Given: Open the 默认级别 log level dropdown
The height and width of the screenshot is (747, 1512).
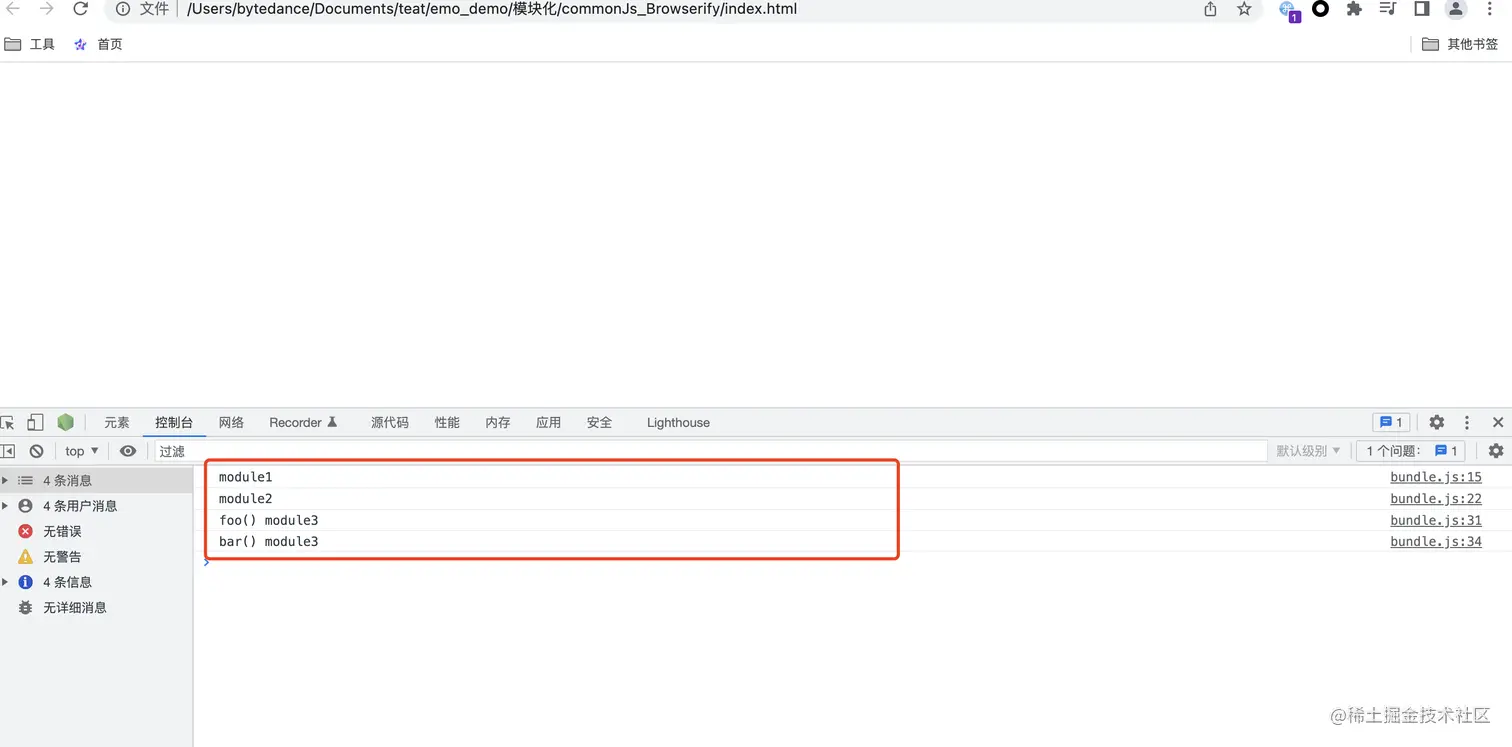Looking at the screenshot, I should point(1308,451).
